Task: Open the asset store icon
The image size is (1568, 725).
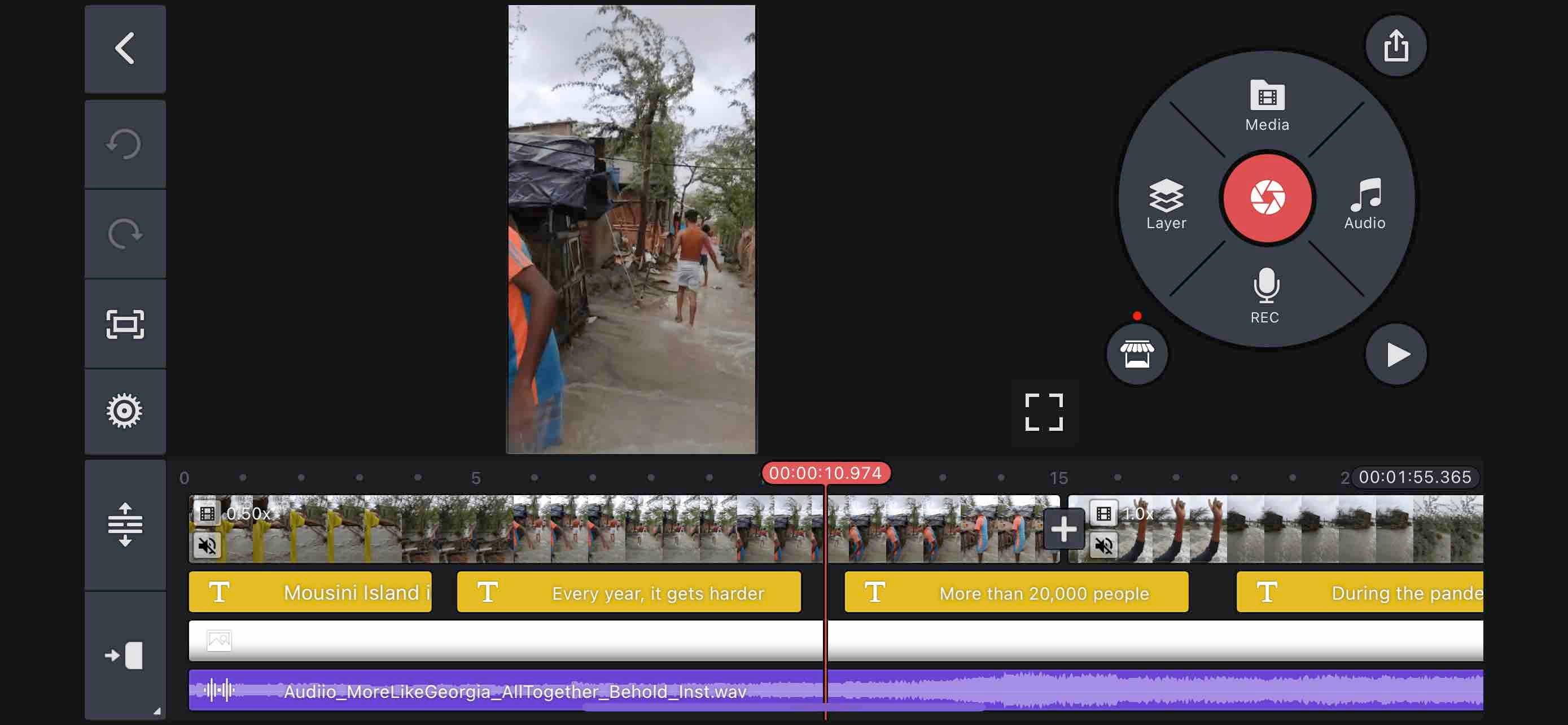Action: coord(1136,354)
